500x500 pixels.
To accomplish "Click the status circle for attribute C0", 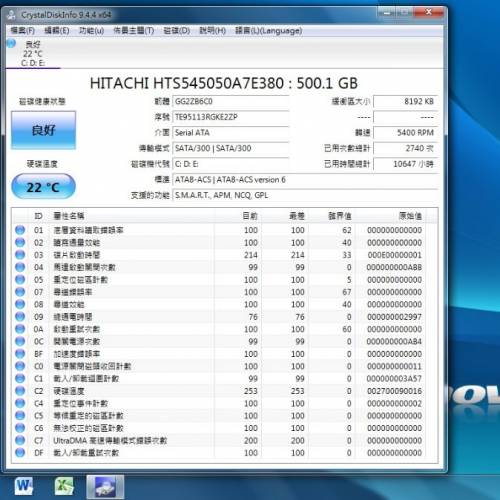I will point(20,366).
